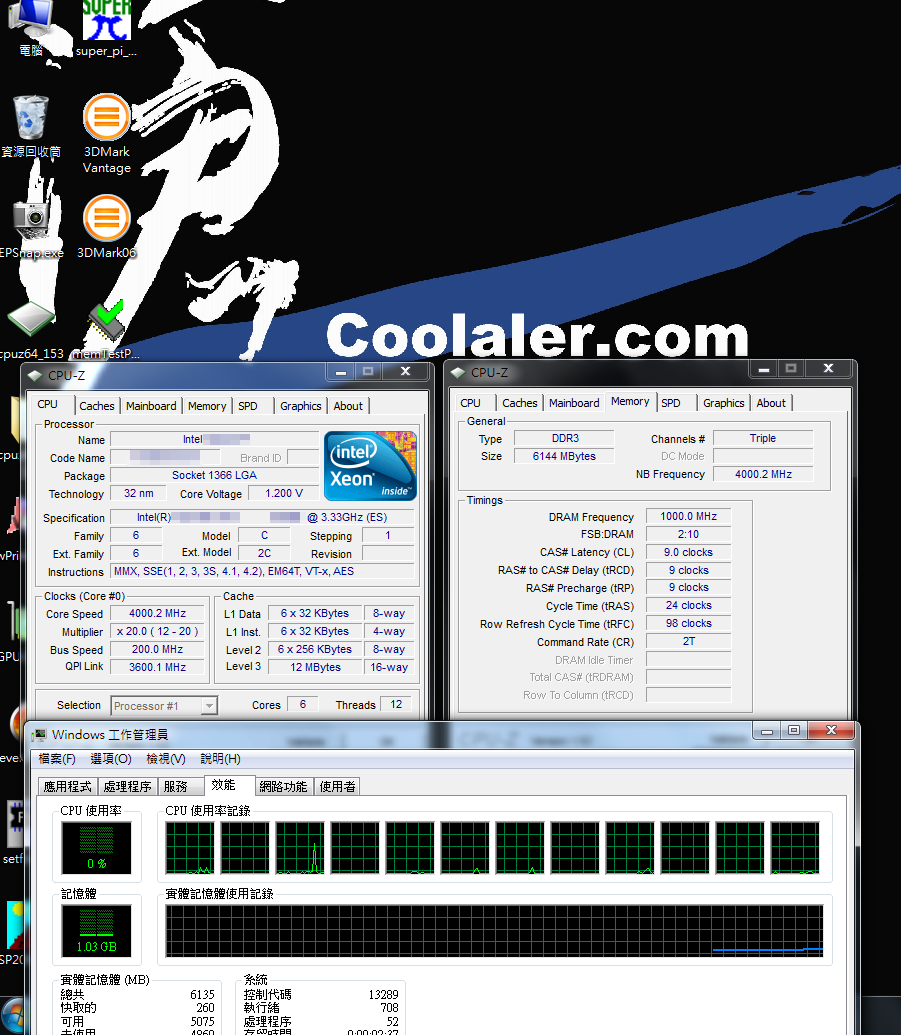Open the 說明(H) menu in Task Manager
This screenshot has height=1035, width=901.
click(x=220, y=759)
